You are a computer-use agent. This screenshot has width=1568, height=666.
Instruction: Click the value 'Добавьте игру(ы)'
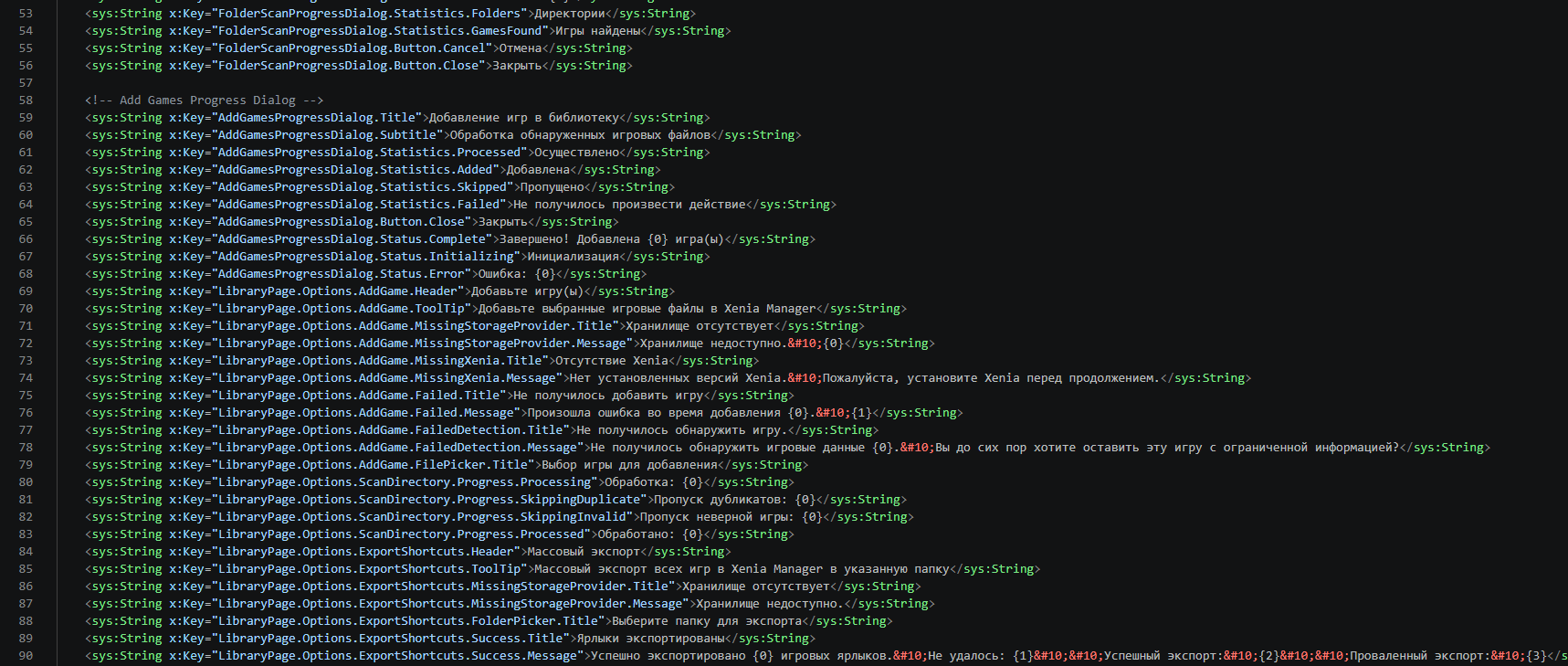pyautogui.click(x=528, y=291)
